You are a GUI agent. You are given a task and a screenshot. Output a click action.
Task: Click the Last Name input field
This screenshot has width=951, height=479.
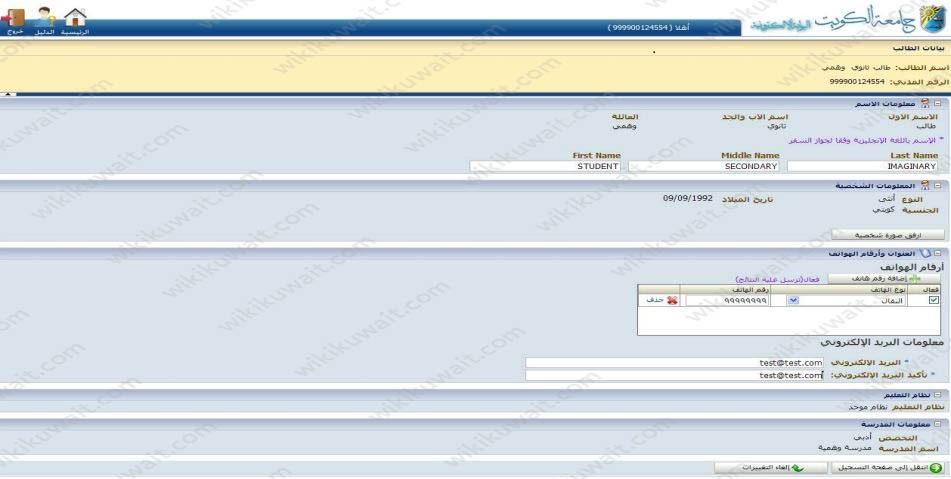pos(863,167)
